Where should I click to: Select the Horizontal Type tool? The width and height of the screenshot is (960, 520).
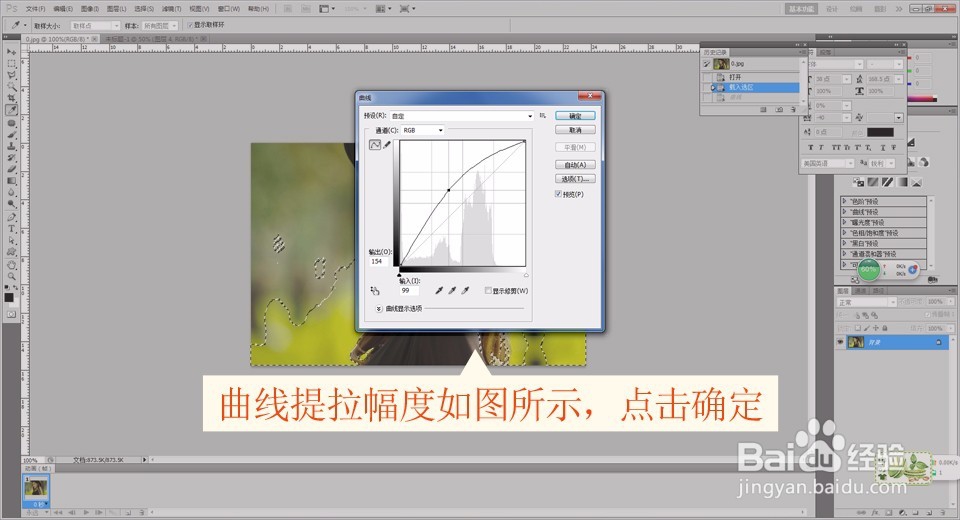[x=11, y=229]
